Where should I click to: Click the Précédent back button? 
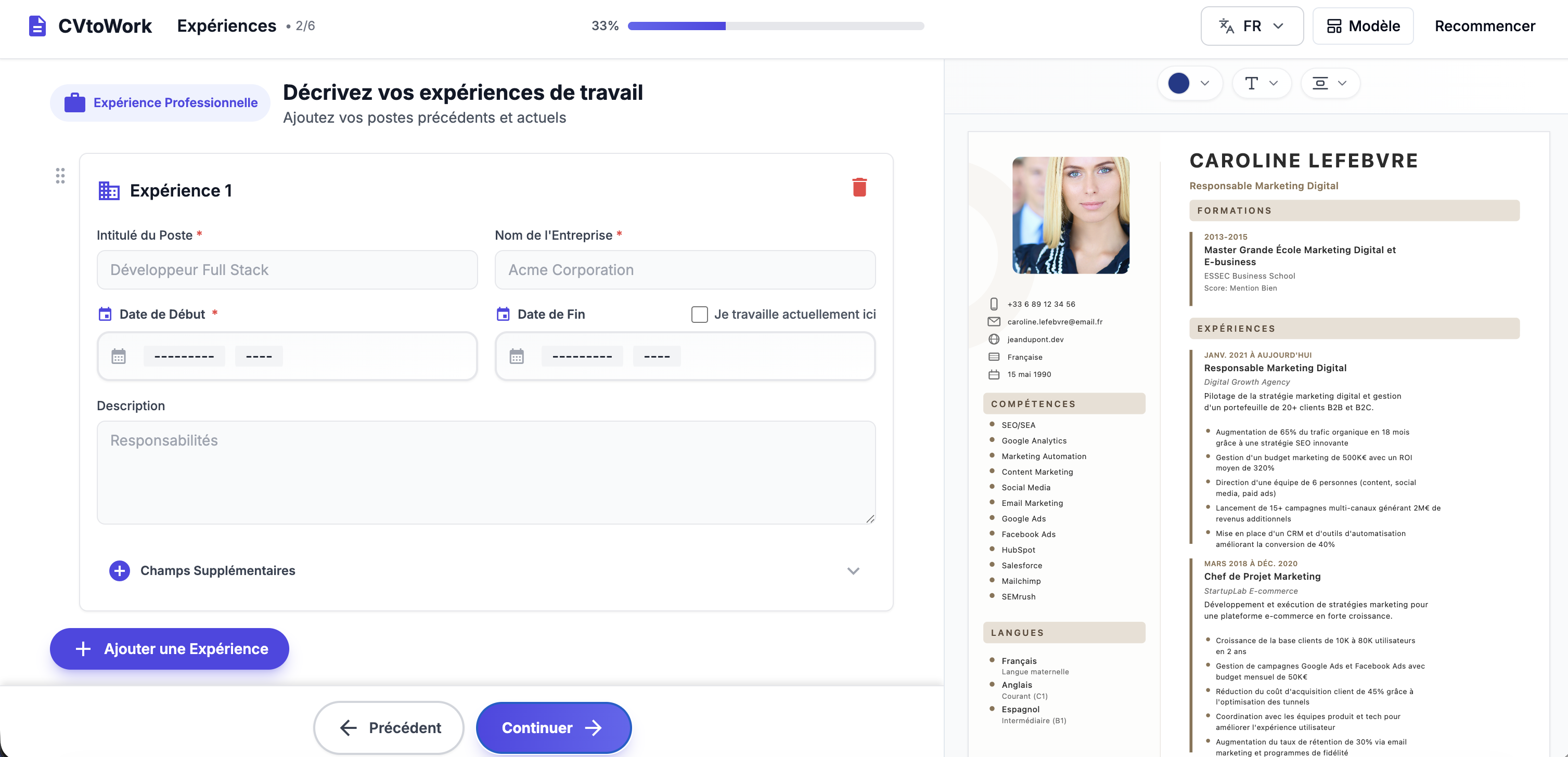(x=390, y=728)
